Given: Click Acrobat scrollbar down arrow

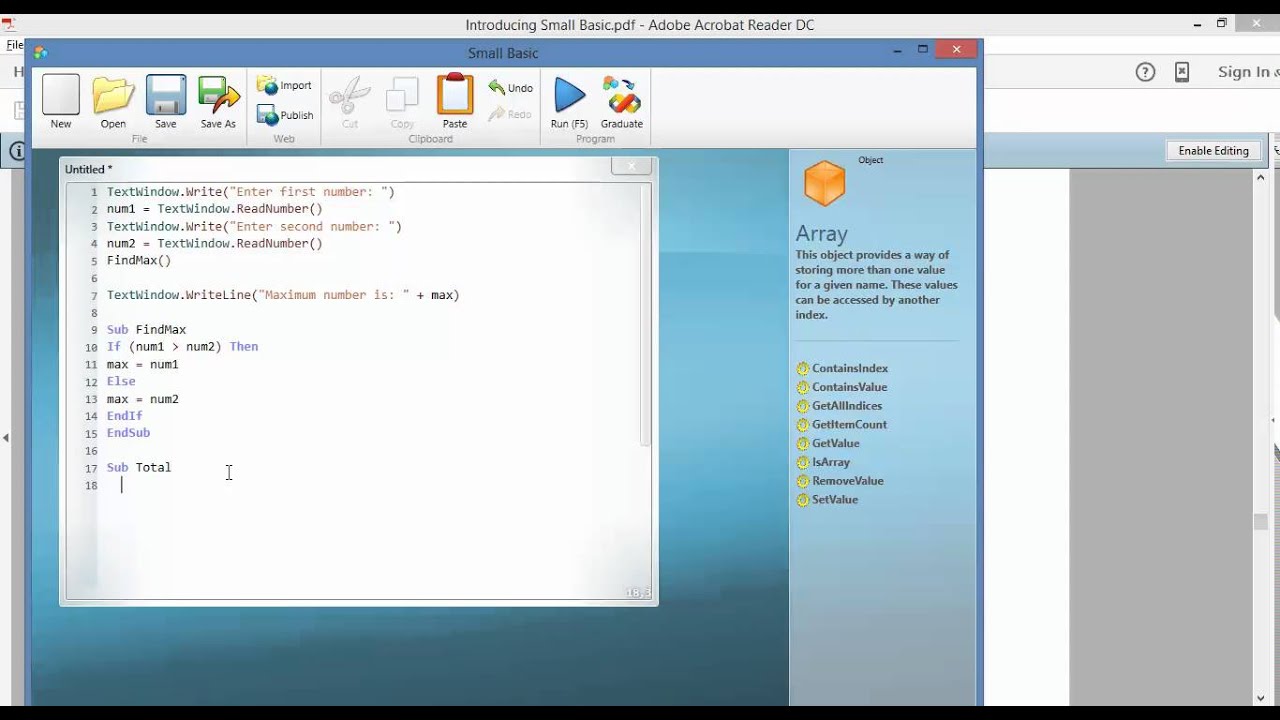Looking at the screenshot, I should 1261,698.
